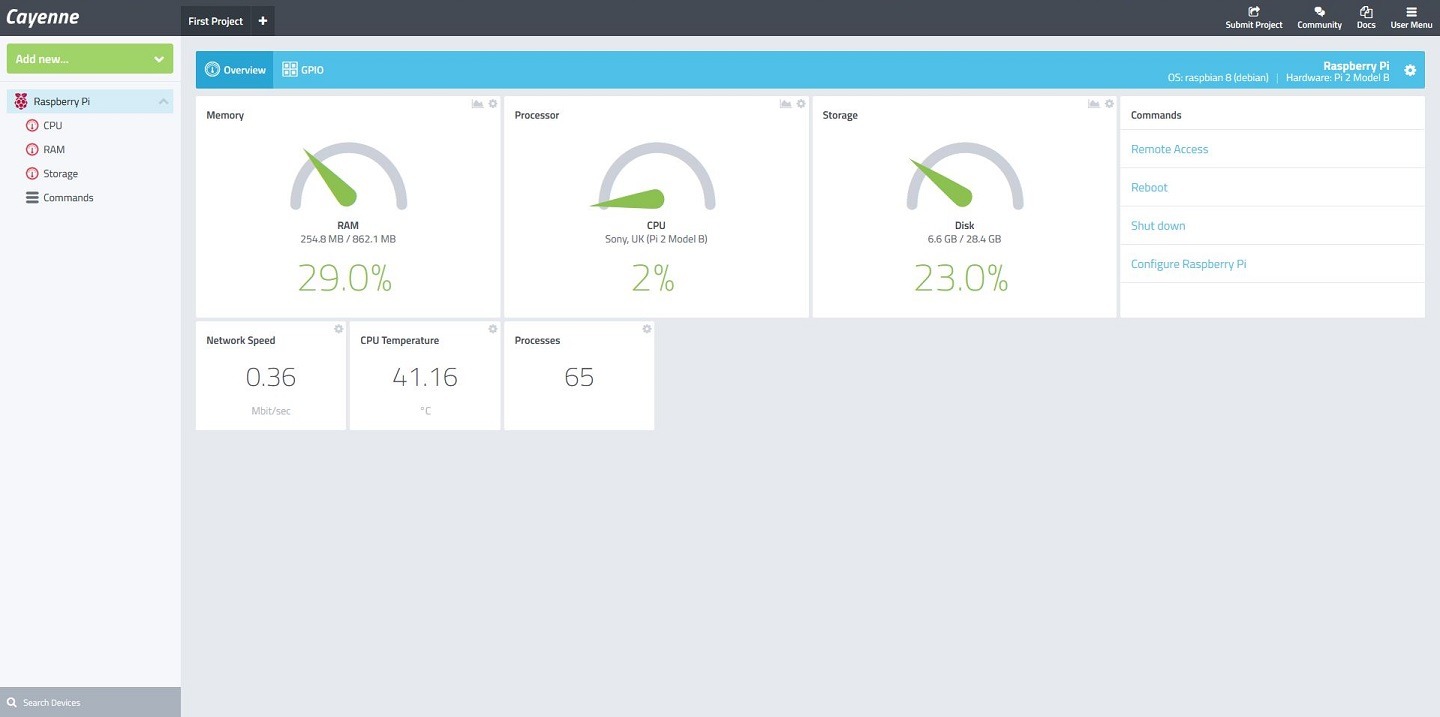Open Network Speed widget settings gear
Viewport: 1440px width, 717px height.
coord(339,329)
